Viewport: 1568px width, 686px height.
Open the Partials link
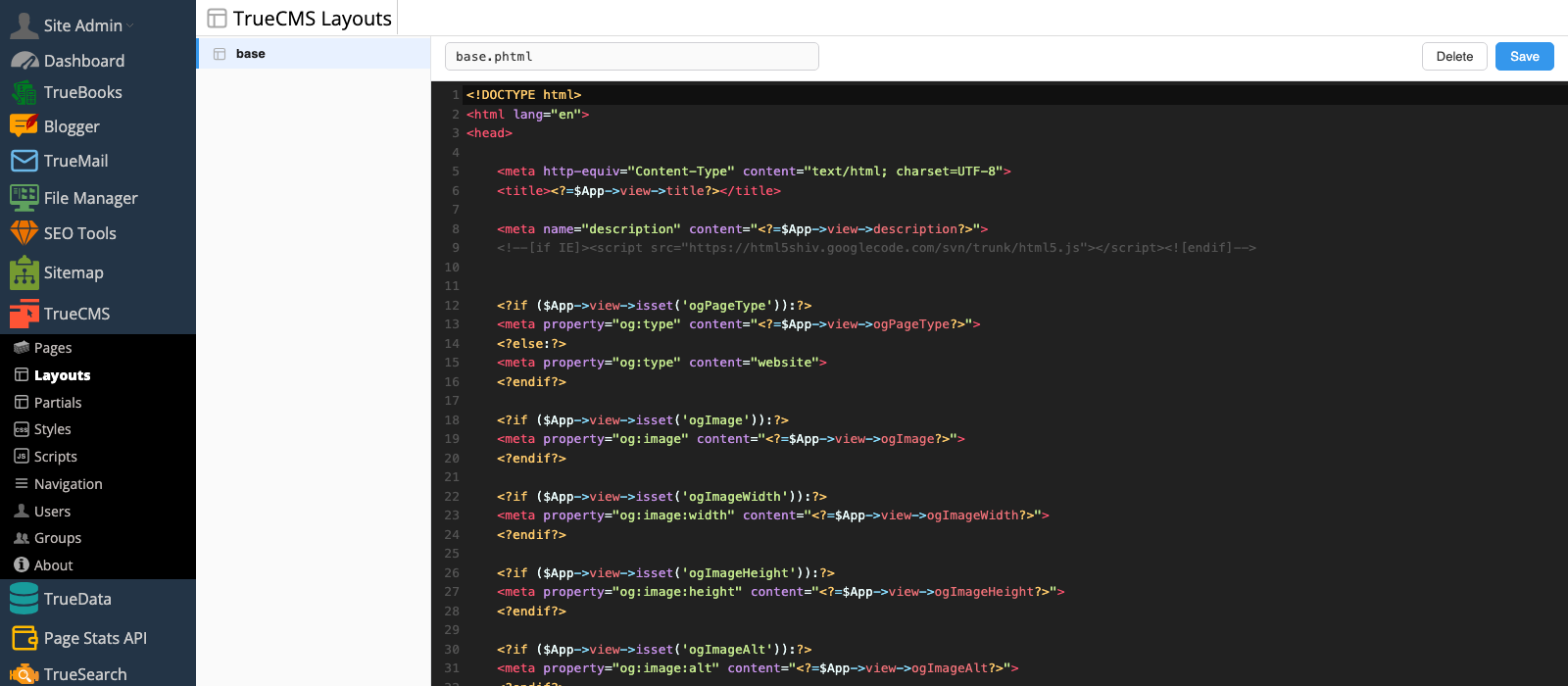click(58, 403)
